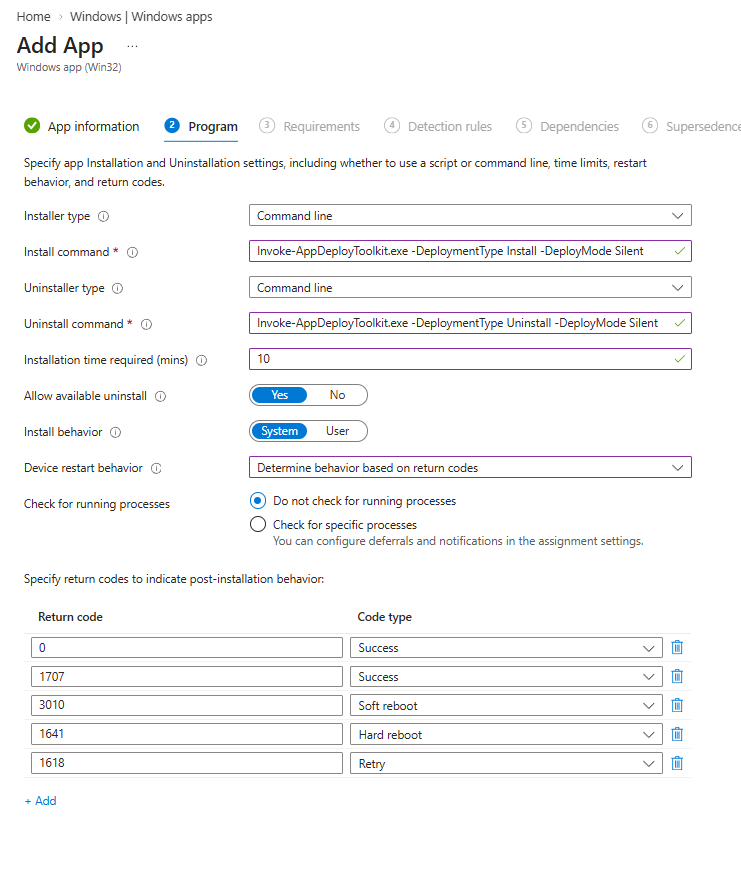Change code type for return code 0
741x890 pixels.
point(506,648)
